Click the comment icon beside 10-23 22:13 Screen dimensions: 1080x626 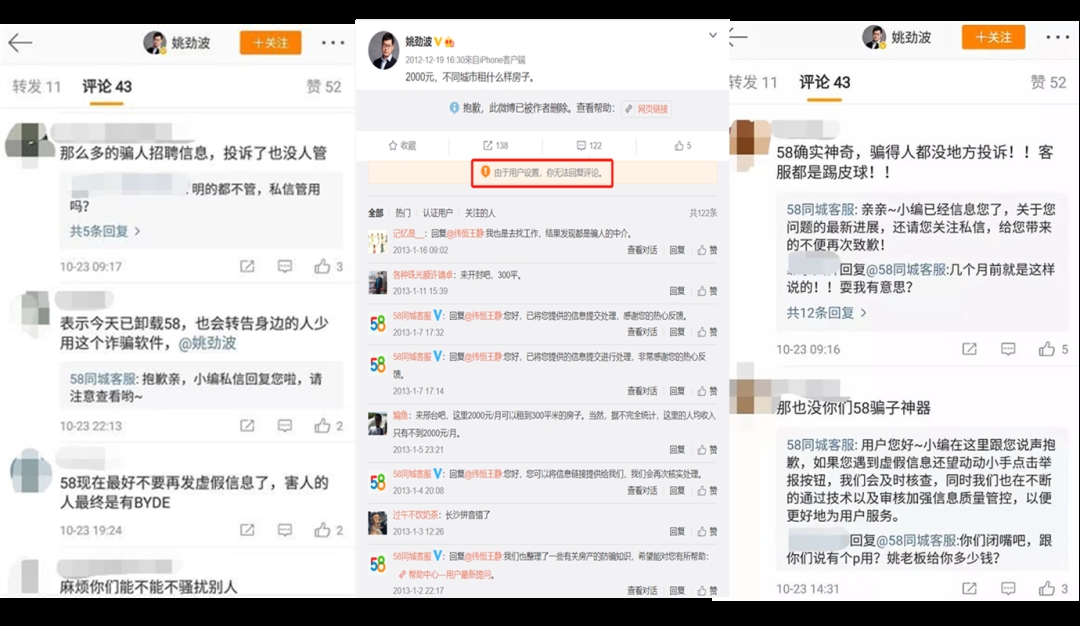(284, 426)
